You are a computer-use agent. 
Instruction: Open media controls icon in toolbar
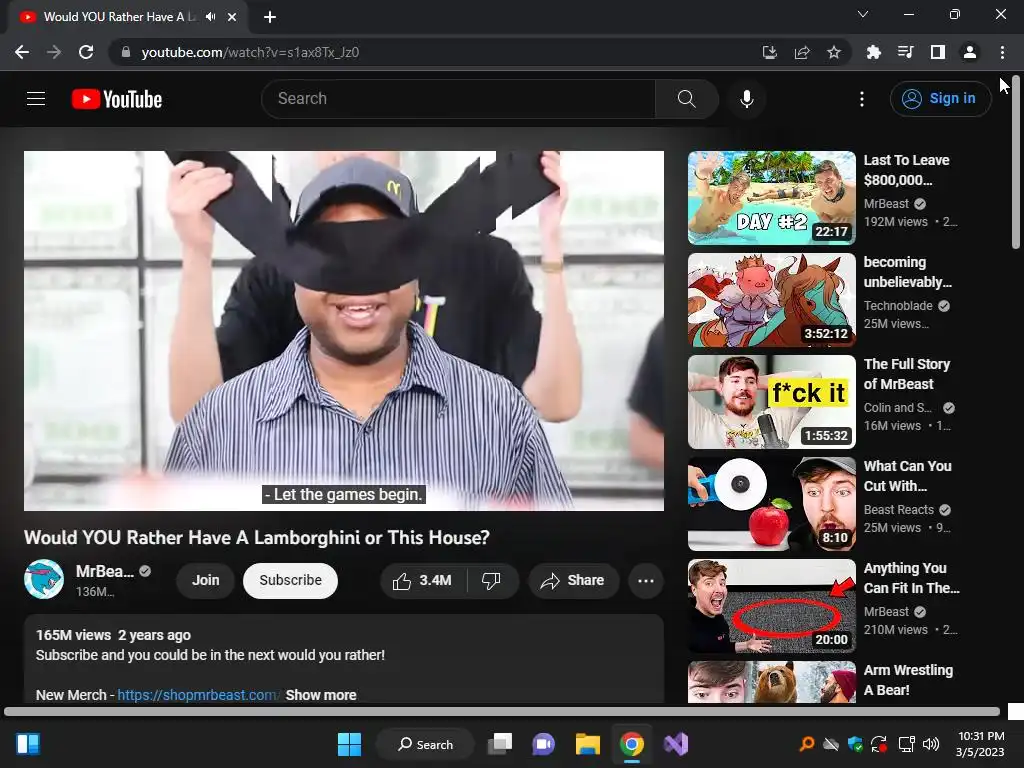coord(906,52)
